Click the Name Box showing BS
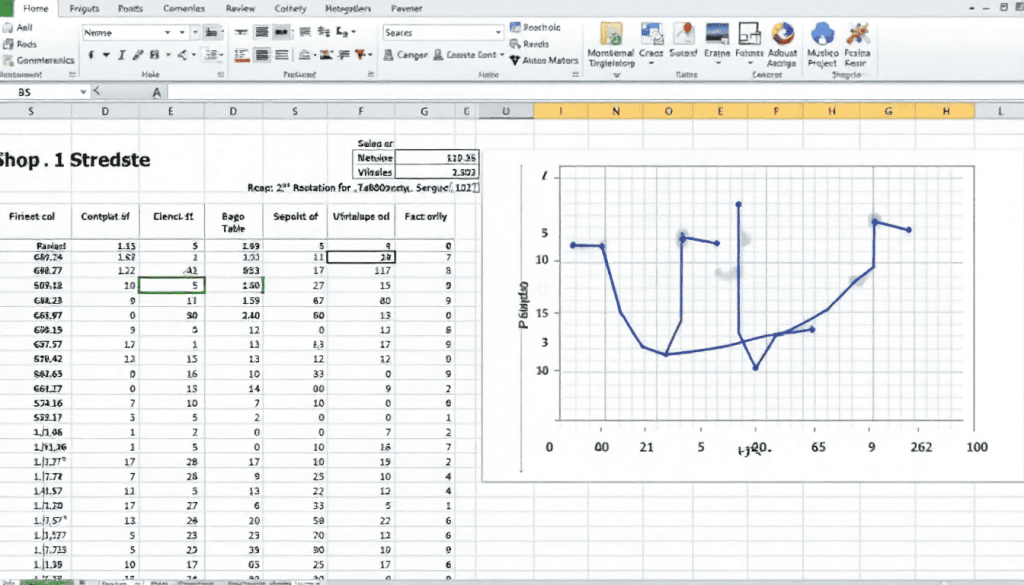The image size is (1024, 585). (35, 92)
